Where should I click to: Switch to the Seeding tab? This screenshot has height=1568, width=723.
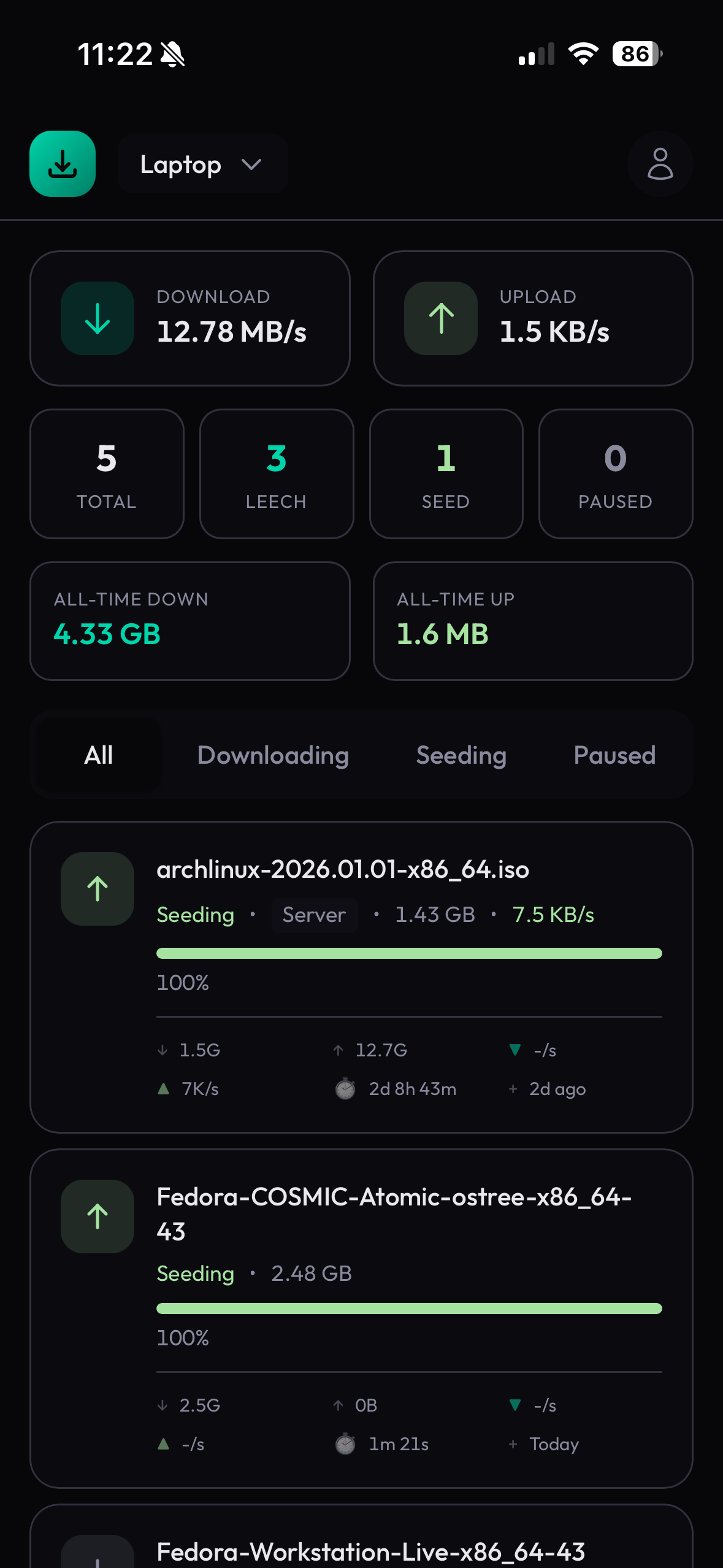click(x=461, y=755)
